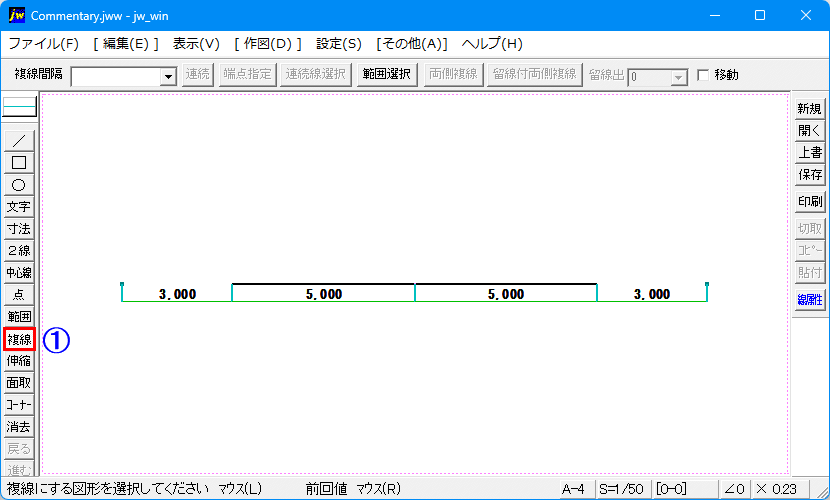Screen dimensions: 830x500
Task: Click the 戻る undo button
Action: tap(19, 449)
